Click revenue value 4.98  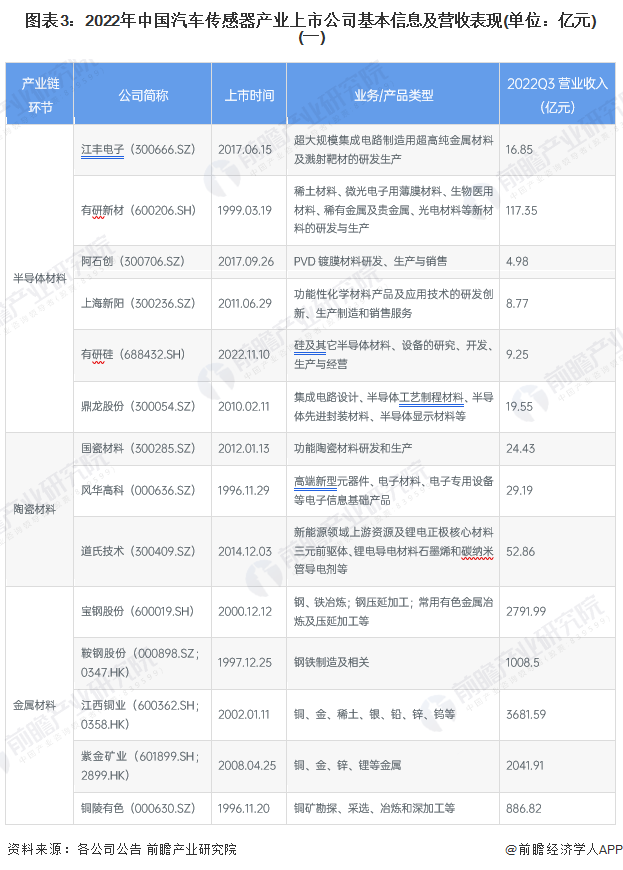click(517, 261)
